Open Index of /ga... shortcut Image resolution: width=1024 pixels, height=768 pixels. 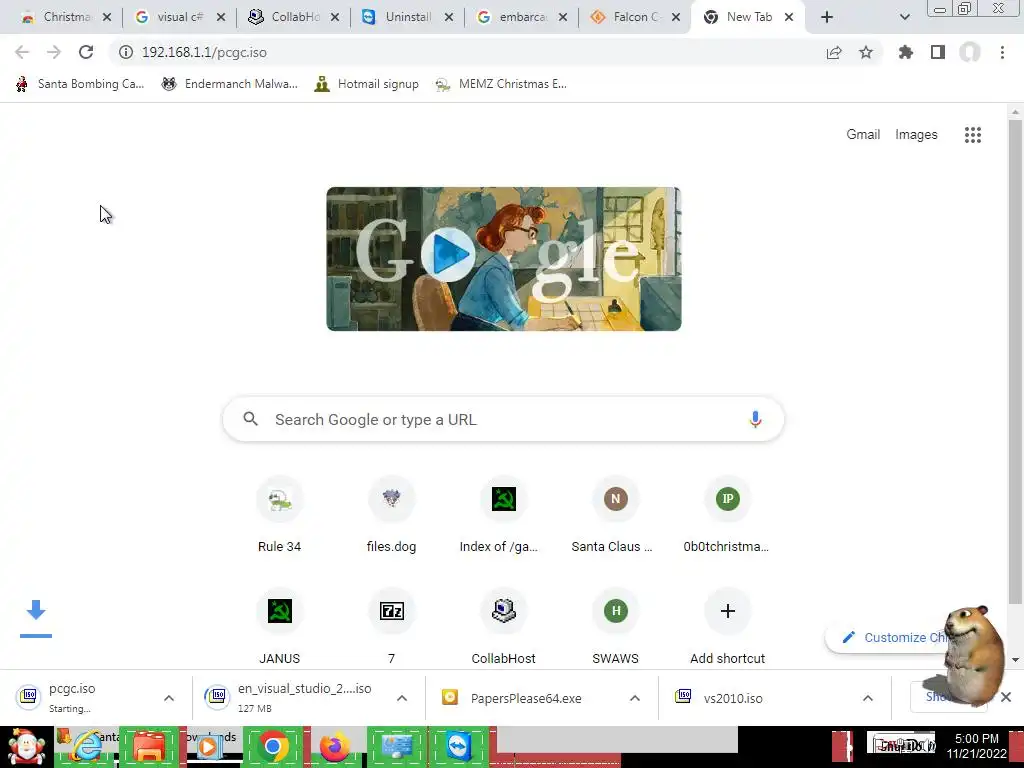point(504,516)
